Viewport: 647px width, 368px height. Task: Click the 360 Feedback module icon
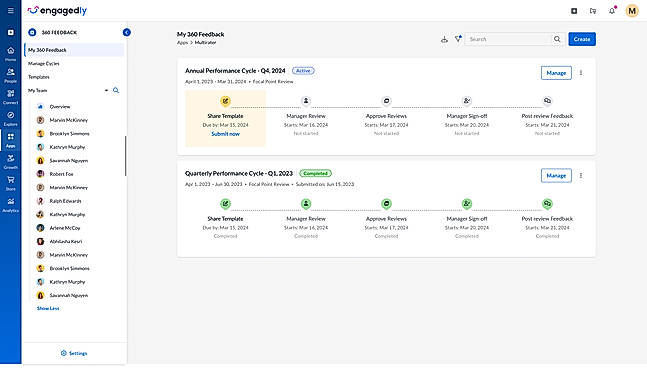pyautogui.click(x=32, y=32)
